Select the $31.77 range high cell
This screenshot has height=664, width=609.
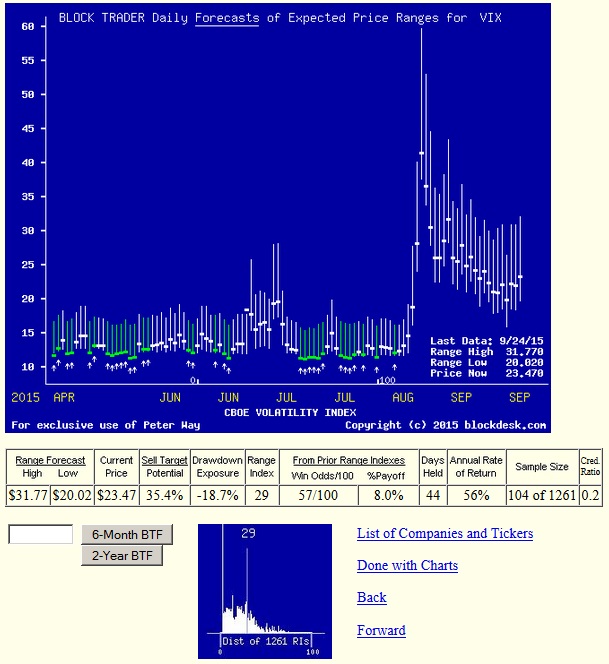[28, 495]
